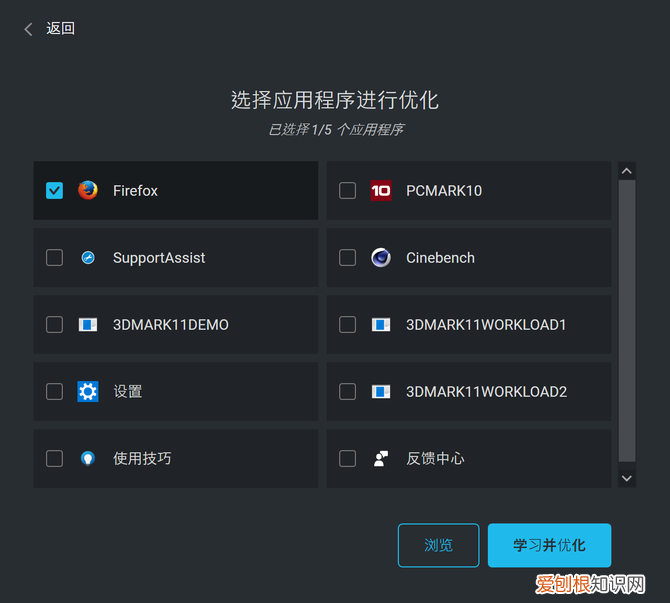Click the 设置 label text
Viewport: 670px width, 603px height.
(x=128, y=391)
